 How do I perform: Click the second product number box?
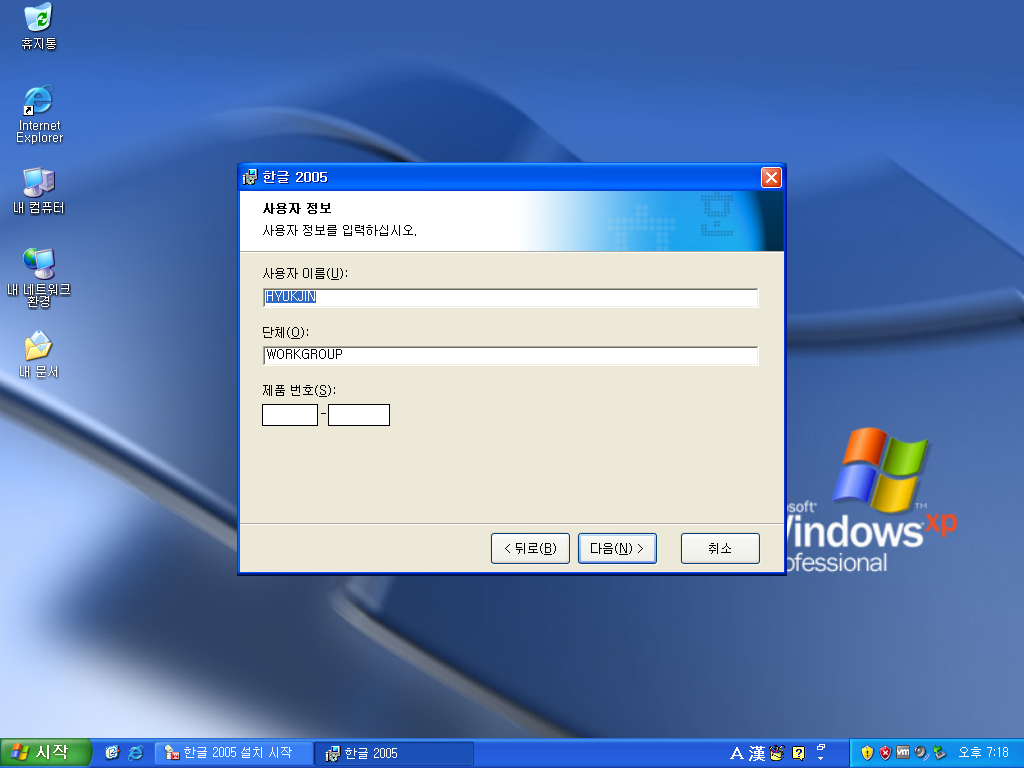[x=359, y=415]
